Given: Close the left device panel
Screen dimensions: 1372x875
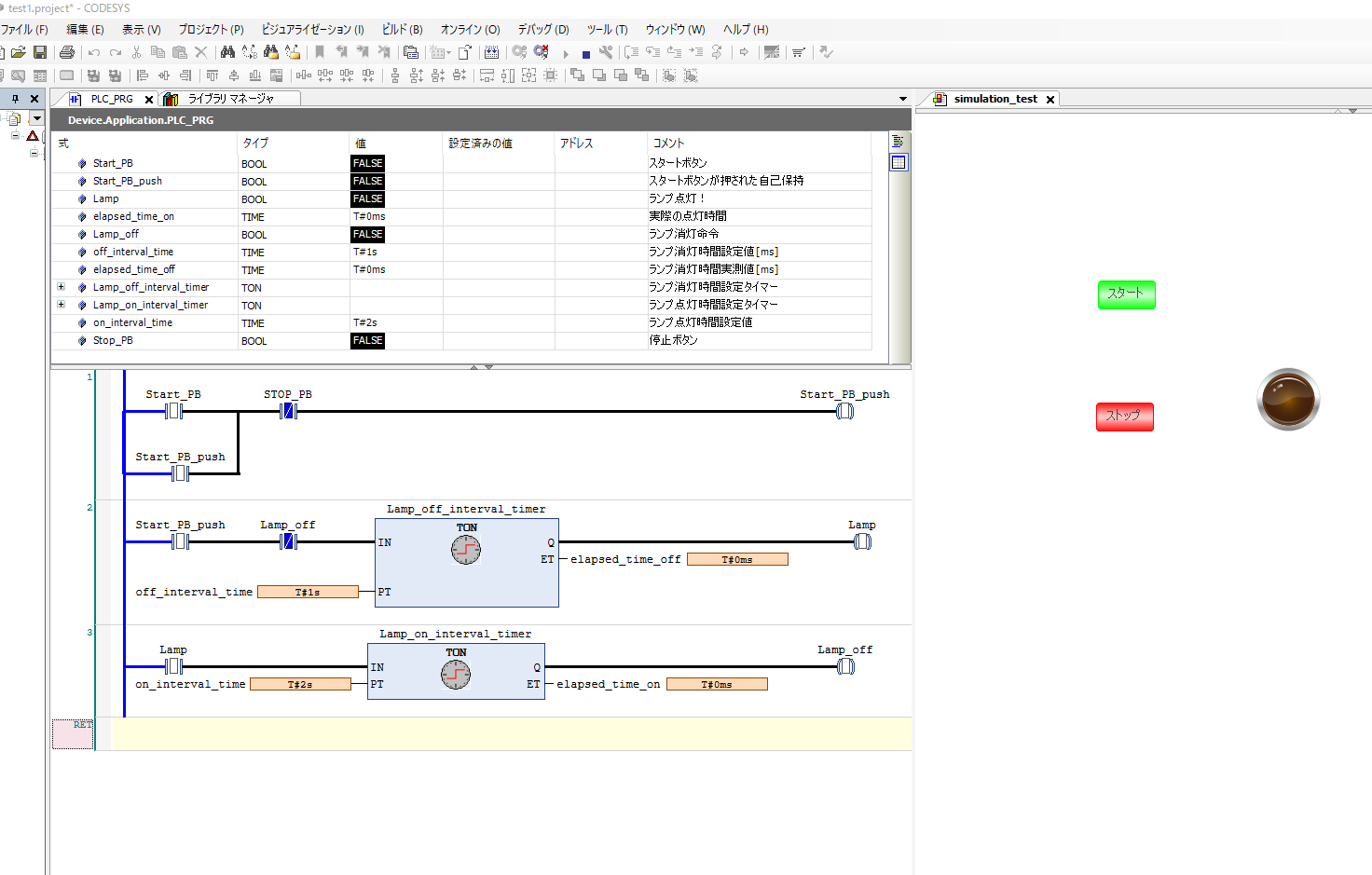Looking at the screenshot, I should 34,99.
